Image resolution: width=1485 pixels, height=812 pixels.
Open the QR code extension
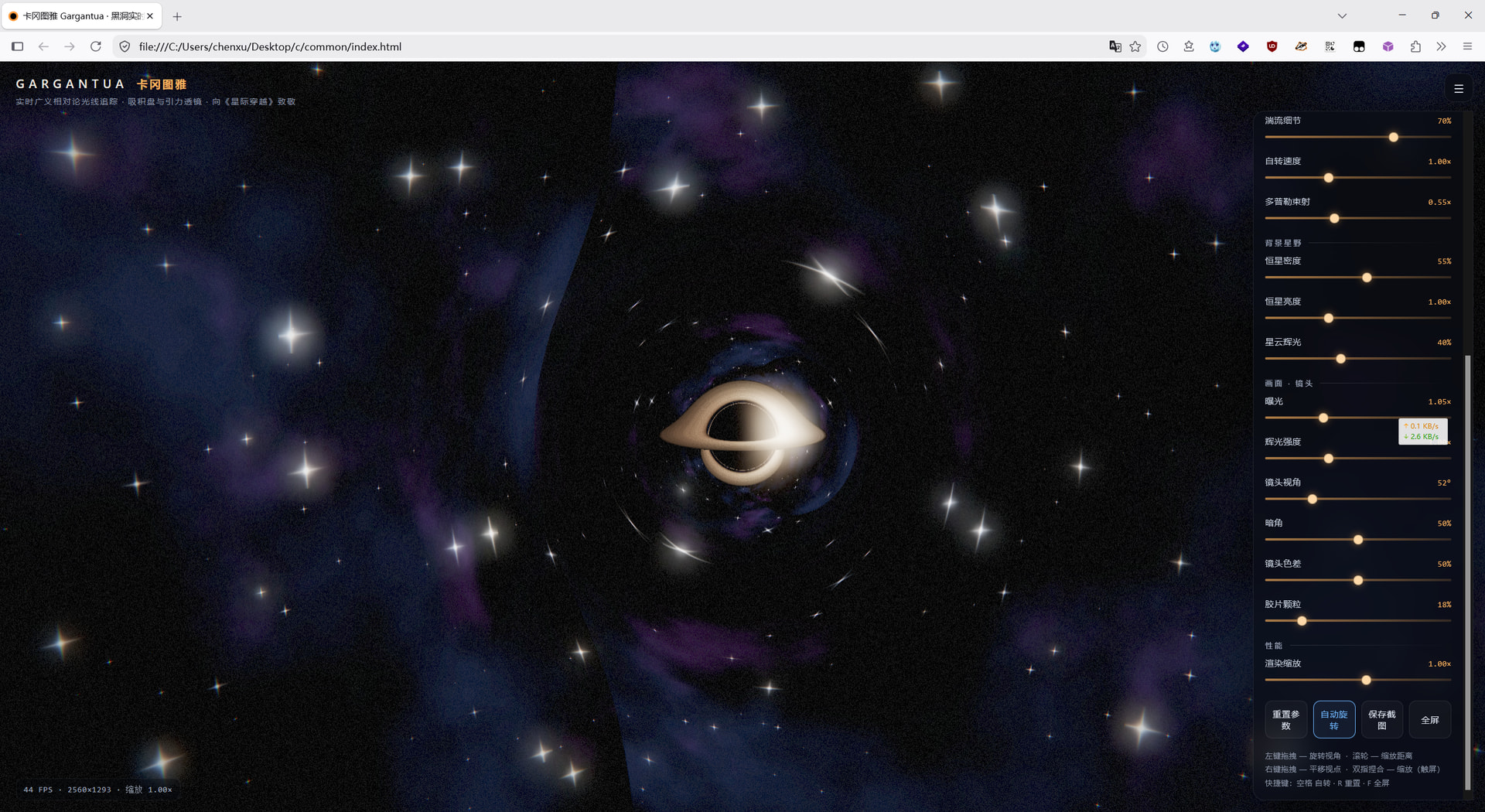click(x=1330, y=46)
